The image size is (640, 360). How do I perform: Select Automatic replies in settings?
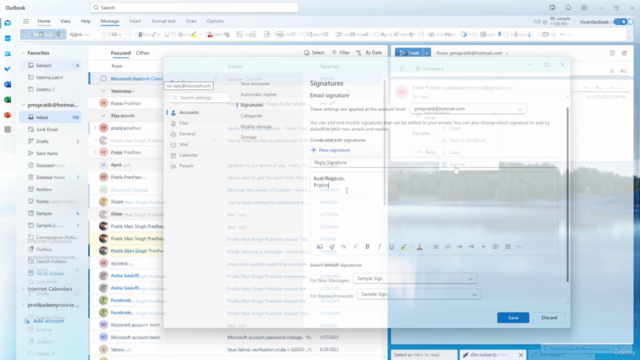(x=258, y=94)
